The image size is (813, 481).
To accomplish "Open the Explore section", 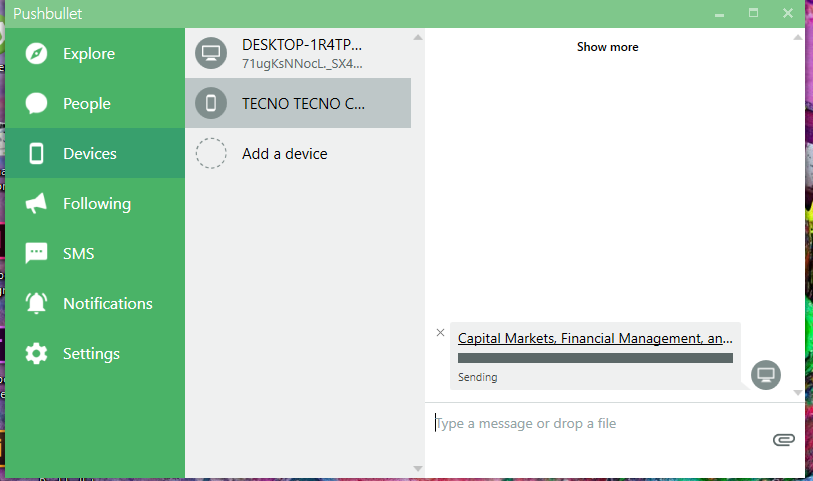I will (95, 53).
